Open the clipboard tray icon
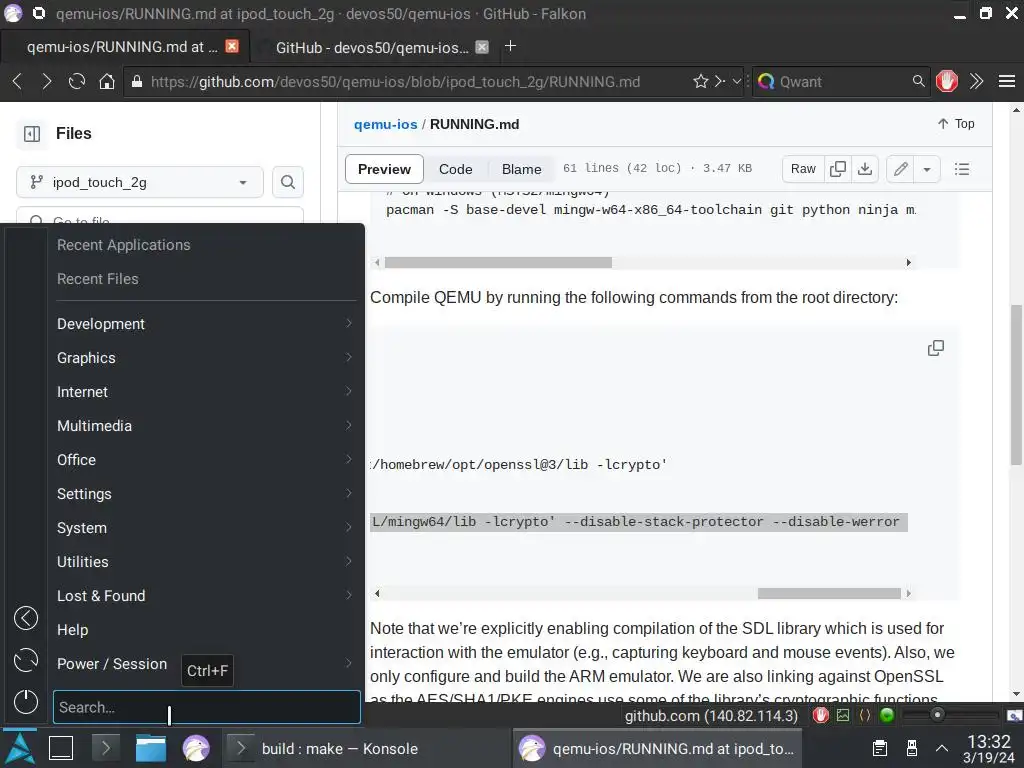 pos(880,748)
